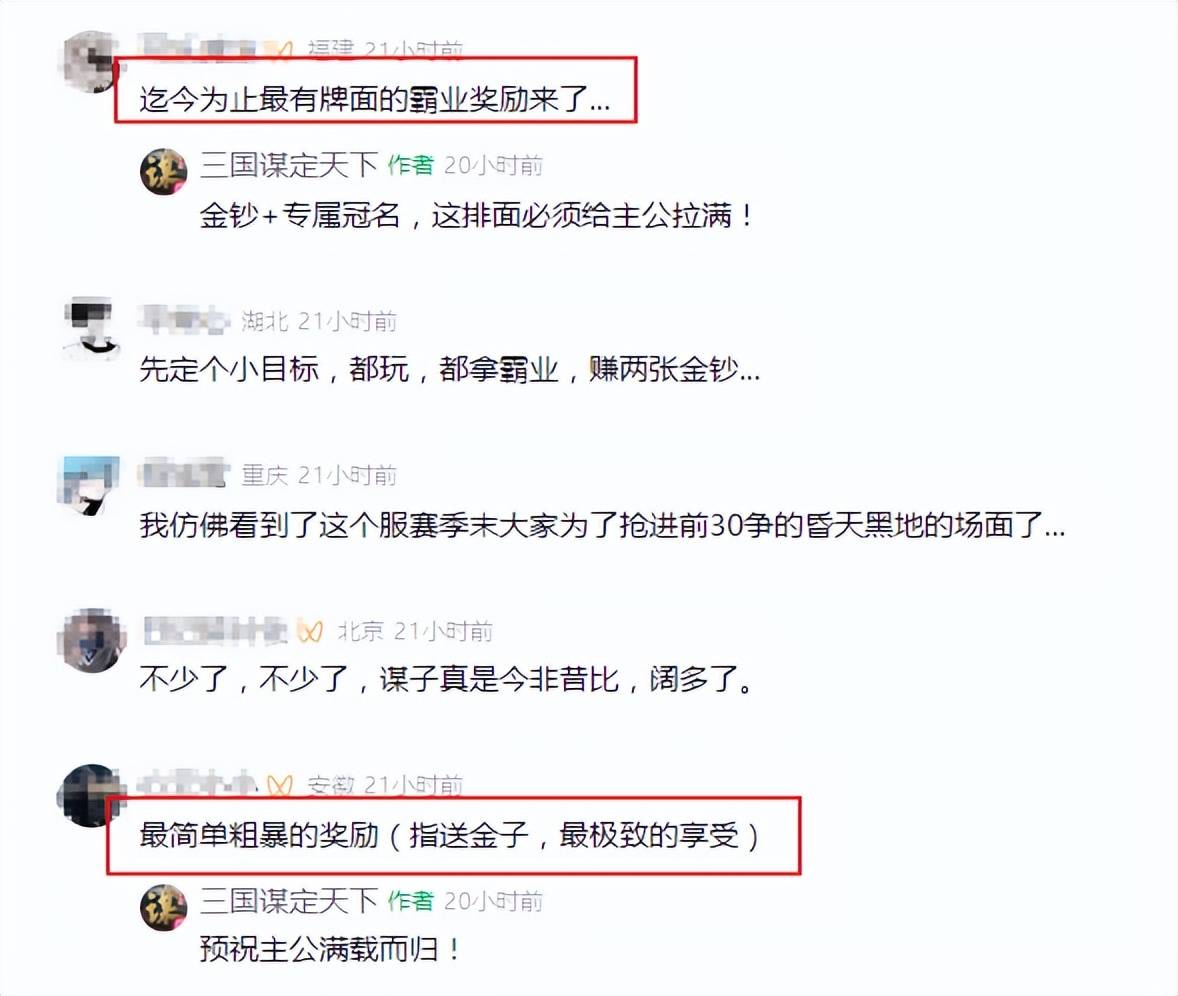The height and width of the screenshot is (996, 1178).
Task: Click the 三国谋定天下 avatar in bottom reply
Action: (164, 907)
